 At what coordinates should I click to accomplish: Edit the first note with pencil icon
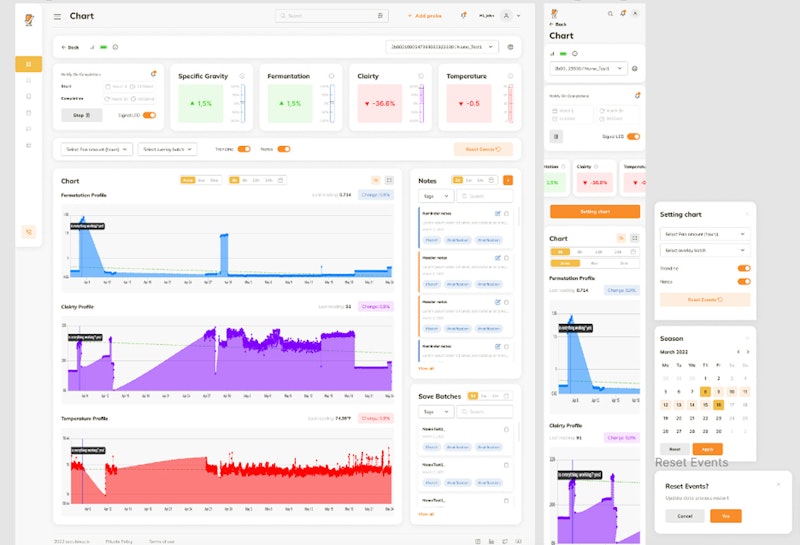[x=497, y=214]
